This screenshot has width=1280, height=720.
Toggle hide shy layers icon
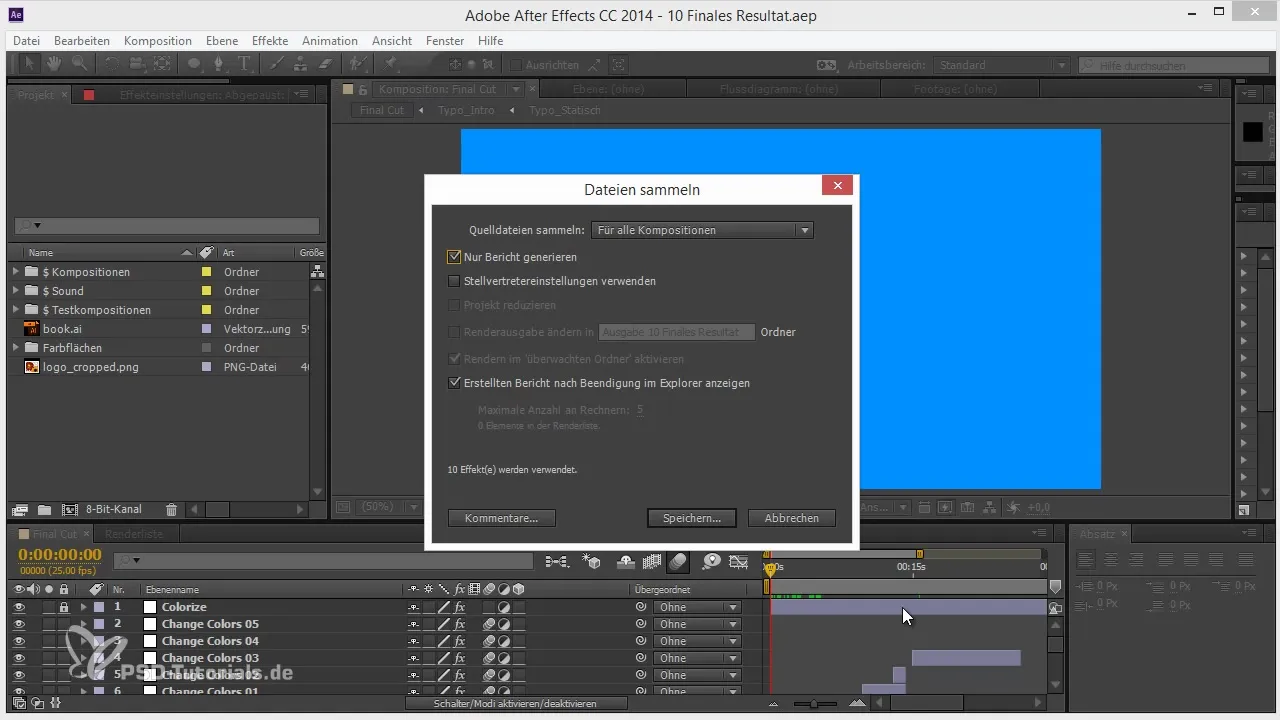[x=626, y=561]
